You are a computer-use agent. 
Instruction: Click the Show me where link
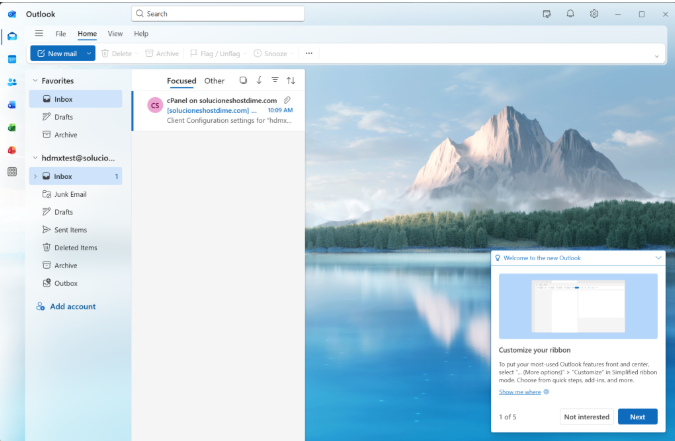click(x=520, y=392)
